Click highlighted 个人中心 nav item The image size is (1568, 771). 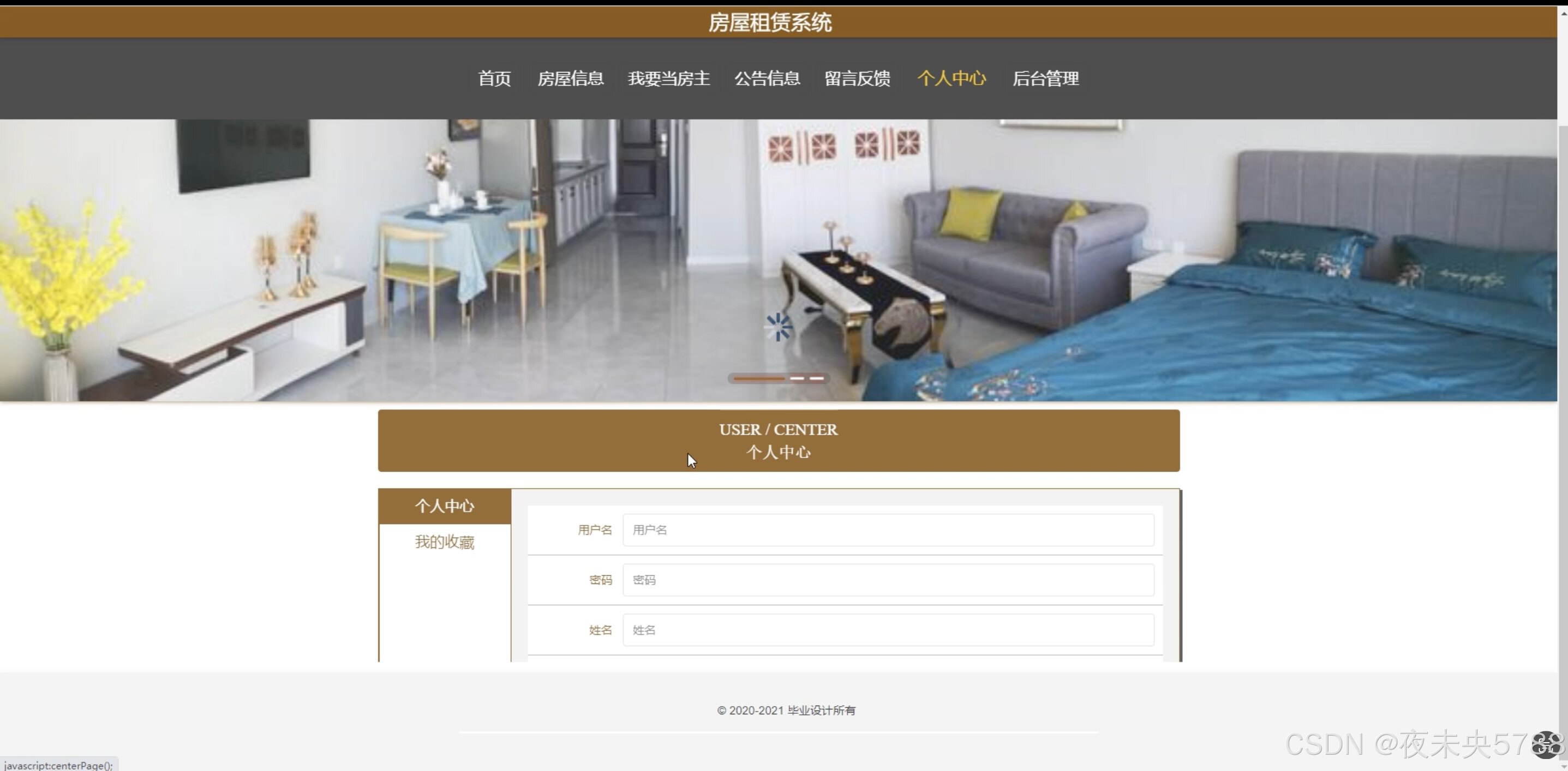[951, 79]
